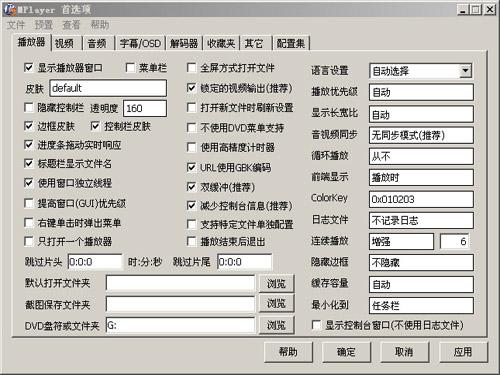
Task: Click the 确定 button
Action: coord(346,352)
